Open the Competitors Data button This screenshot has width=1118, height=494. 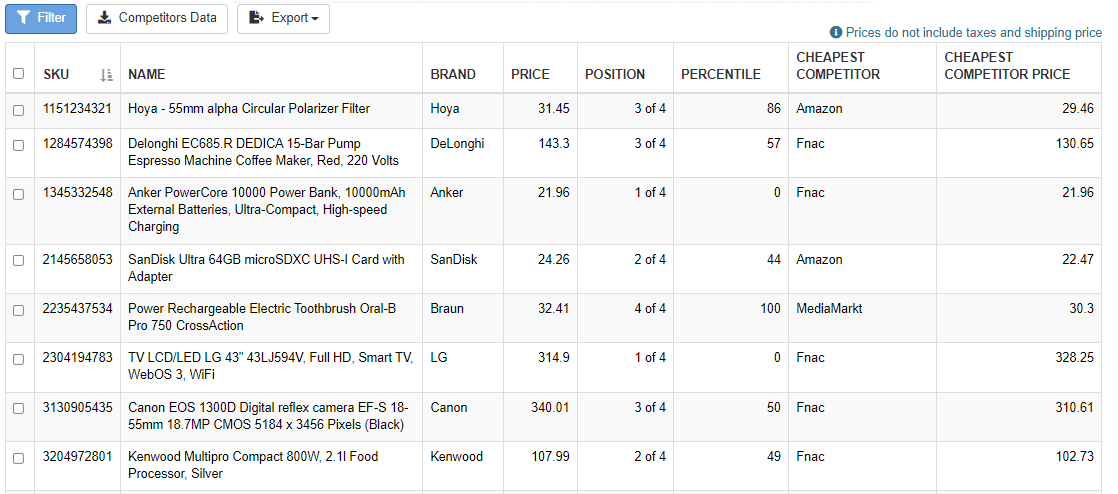point(157,19)
